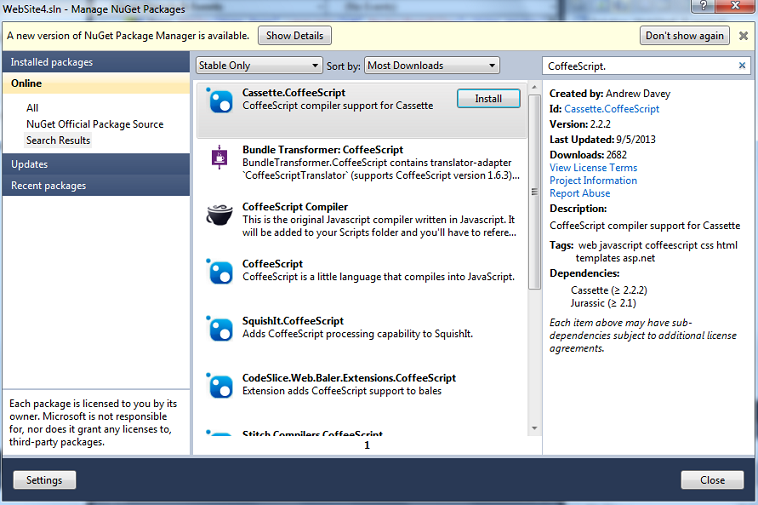The height and width of the screenshot is (505, 758).
Task: Clear the CoffeeScript search box text
Action: [742, 65]
